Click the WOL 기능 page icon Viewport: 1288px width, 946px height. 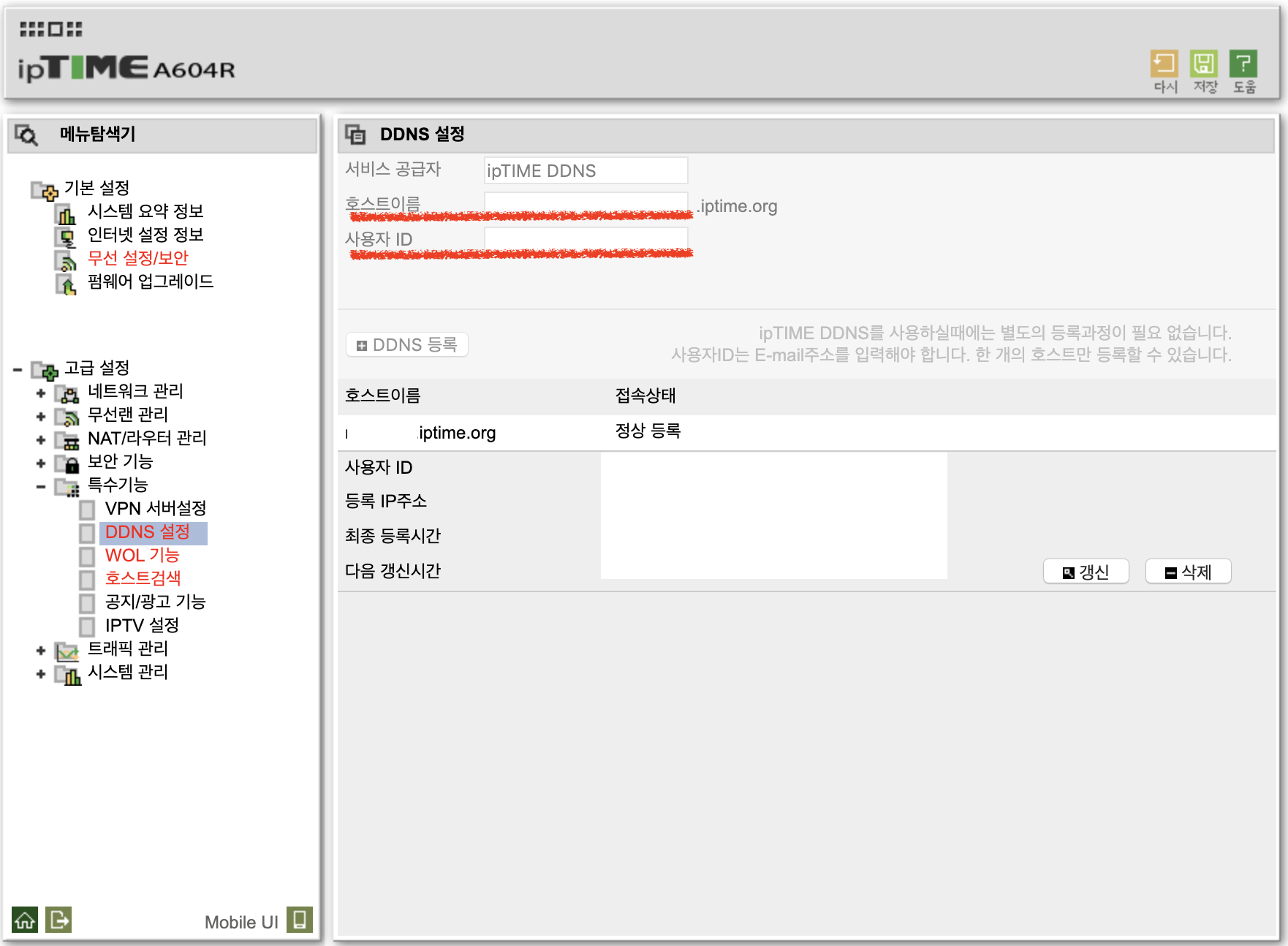pos(87,556)
